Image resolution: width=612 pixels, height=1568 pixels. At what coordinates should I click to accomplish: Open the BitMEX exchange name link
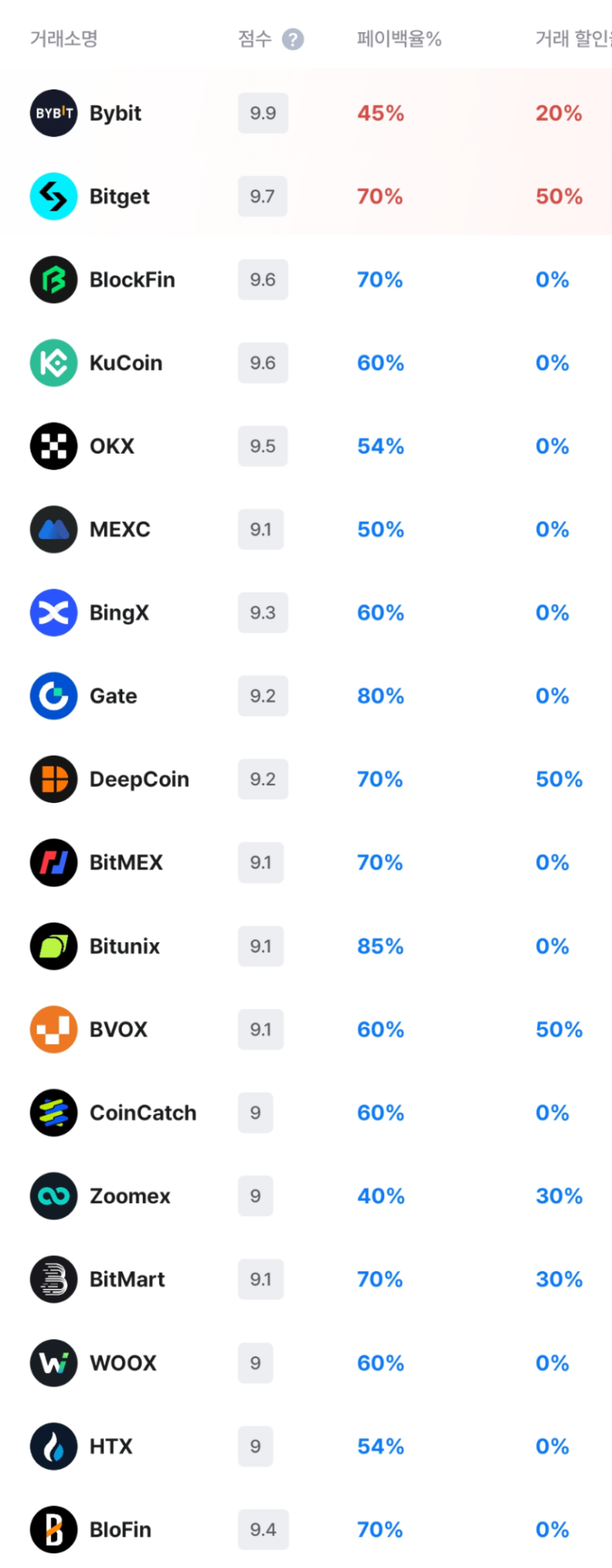(126, 863)
